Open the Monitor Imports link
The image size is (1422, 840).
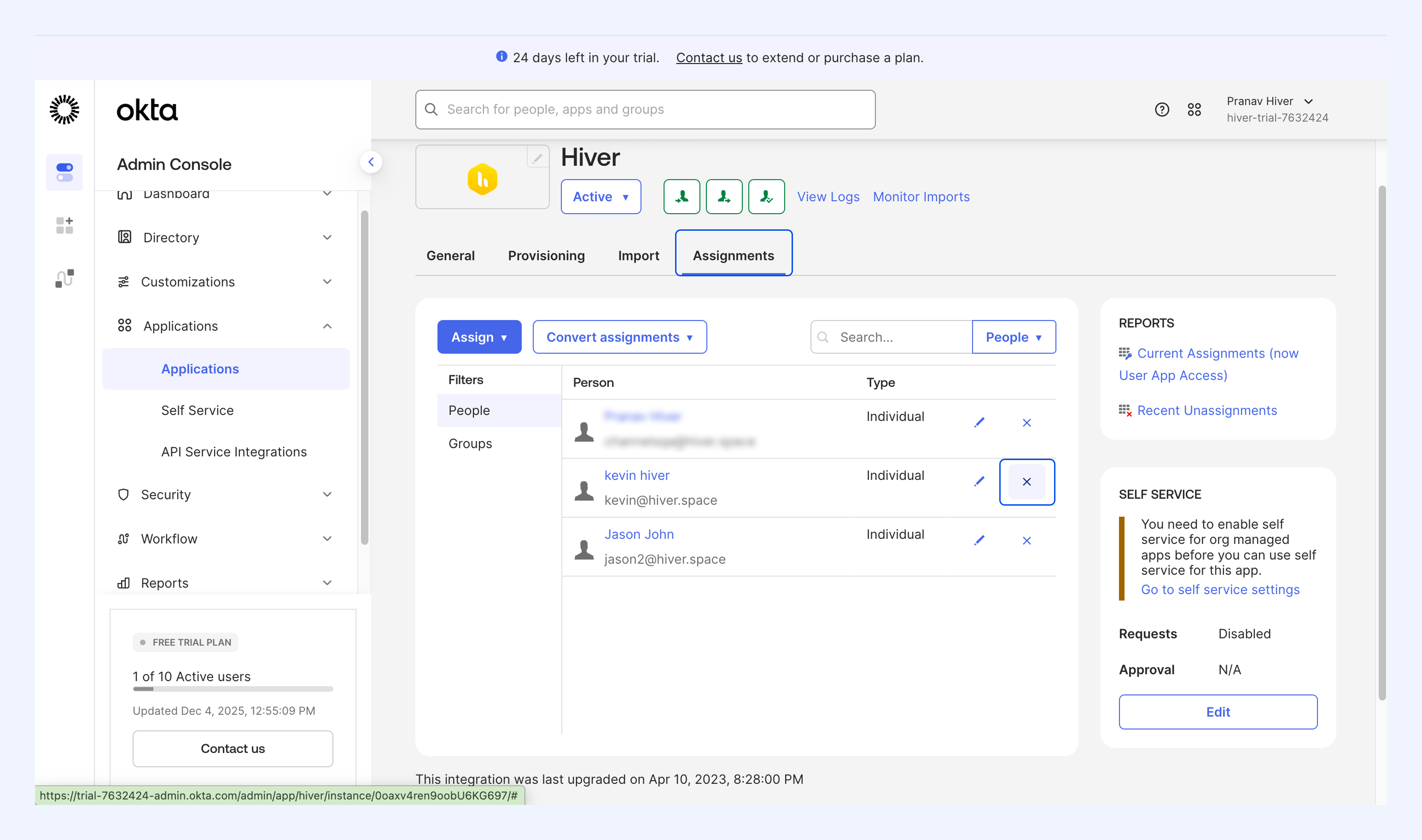921,197
